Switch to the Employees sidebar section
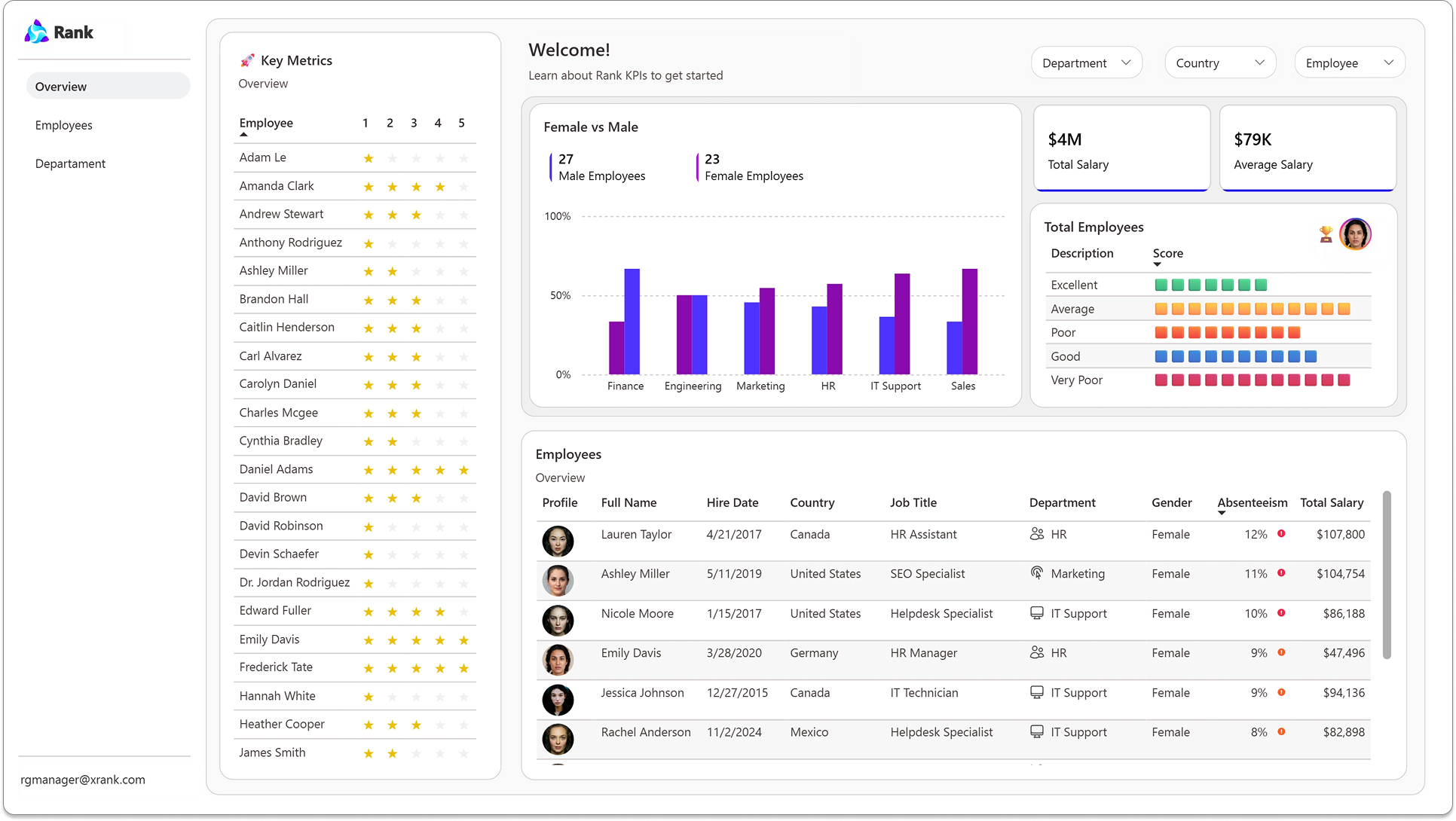The image size is (1456, 821). [x=64, y=124]
